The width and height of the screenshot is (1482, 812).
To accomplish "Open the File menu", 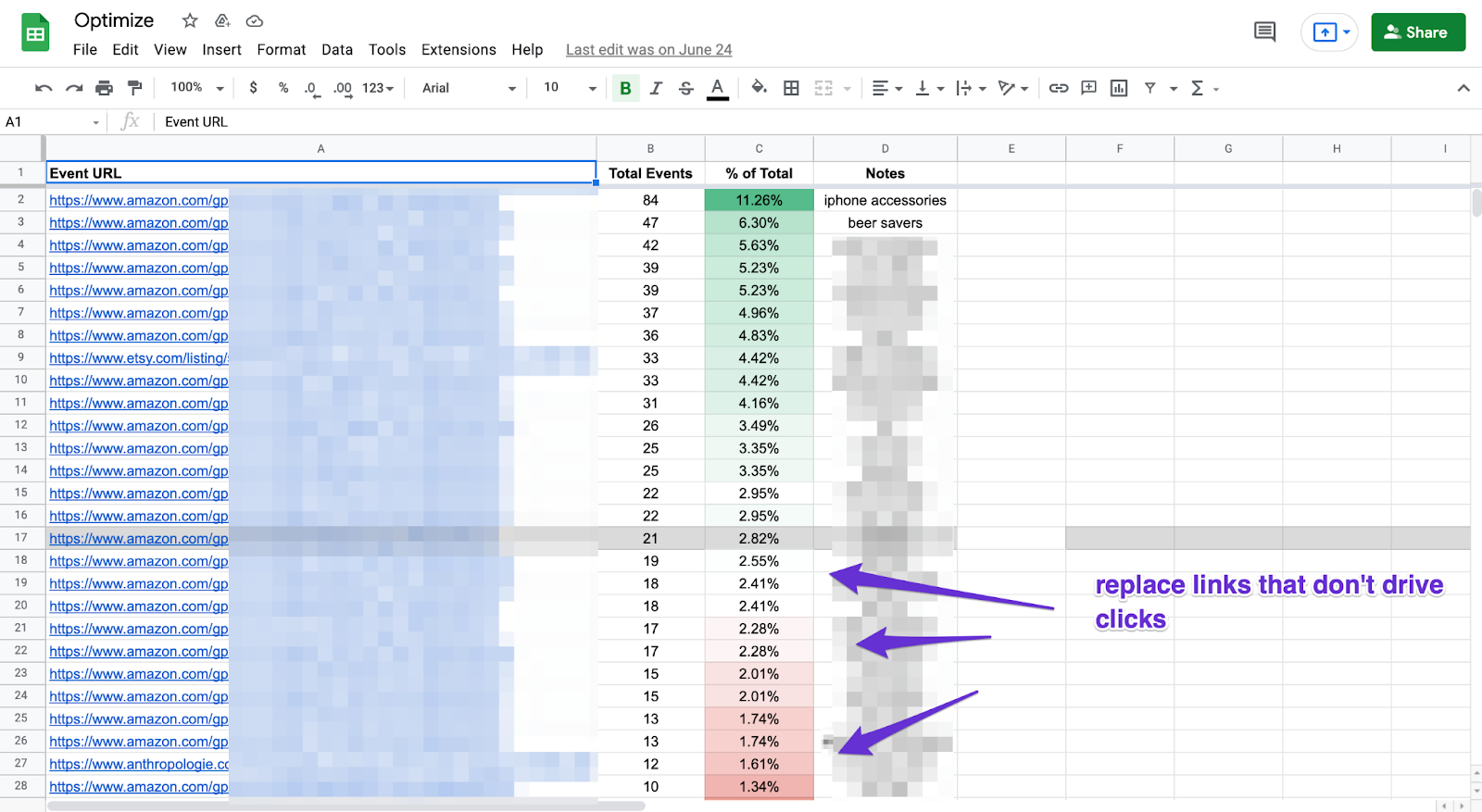I will click(x=85, y=50).
